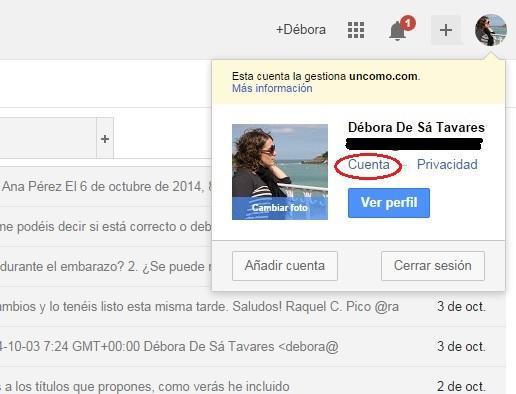Open the email mentioning Ana Pérez
The width and height of the screenshot is (516, 394).
tap(106, 187)
